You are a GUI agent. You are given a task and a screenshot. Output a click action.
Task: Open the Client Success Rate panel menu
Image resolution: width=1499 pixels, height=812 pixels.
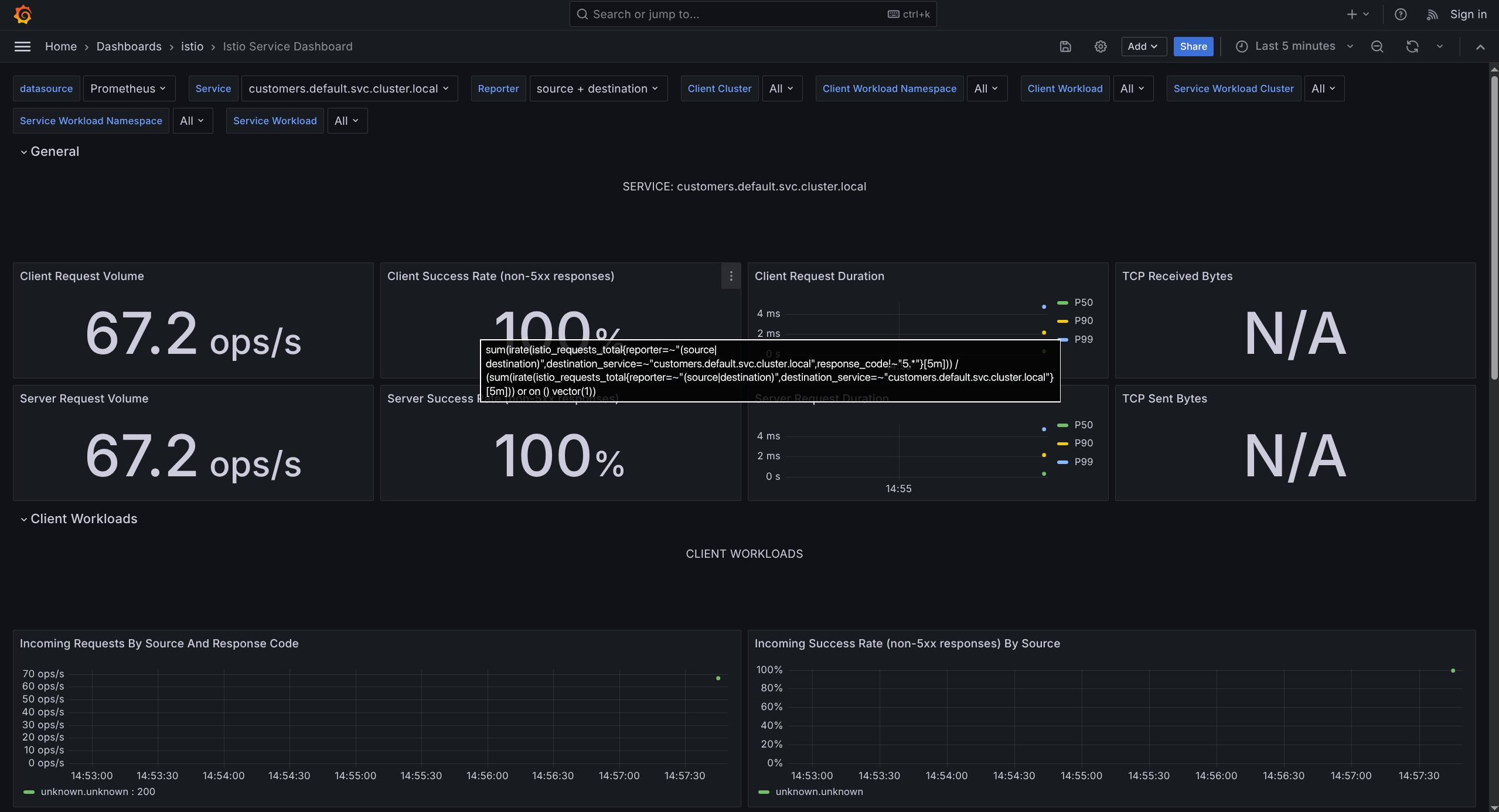(730, 276)
